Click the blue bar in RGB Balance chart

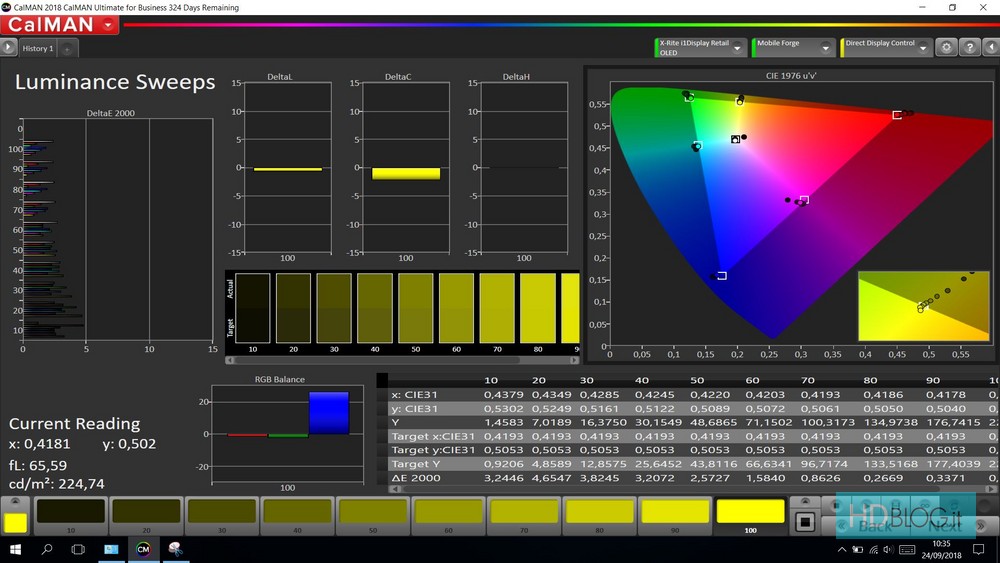pyautogui.click(x=328, y=413)
